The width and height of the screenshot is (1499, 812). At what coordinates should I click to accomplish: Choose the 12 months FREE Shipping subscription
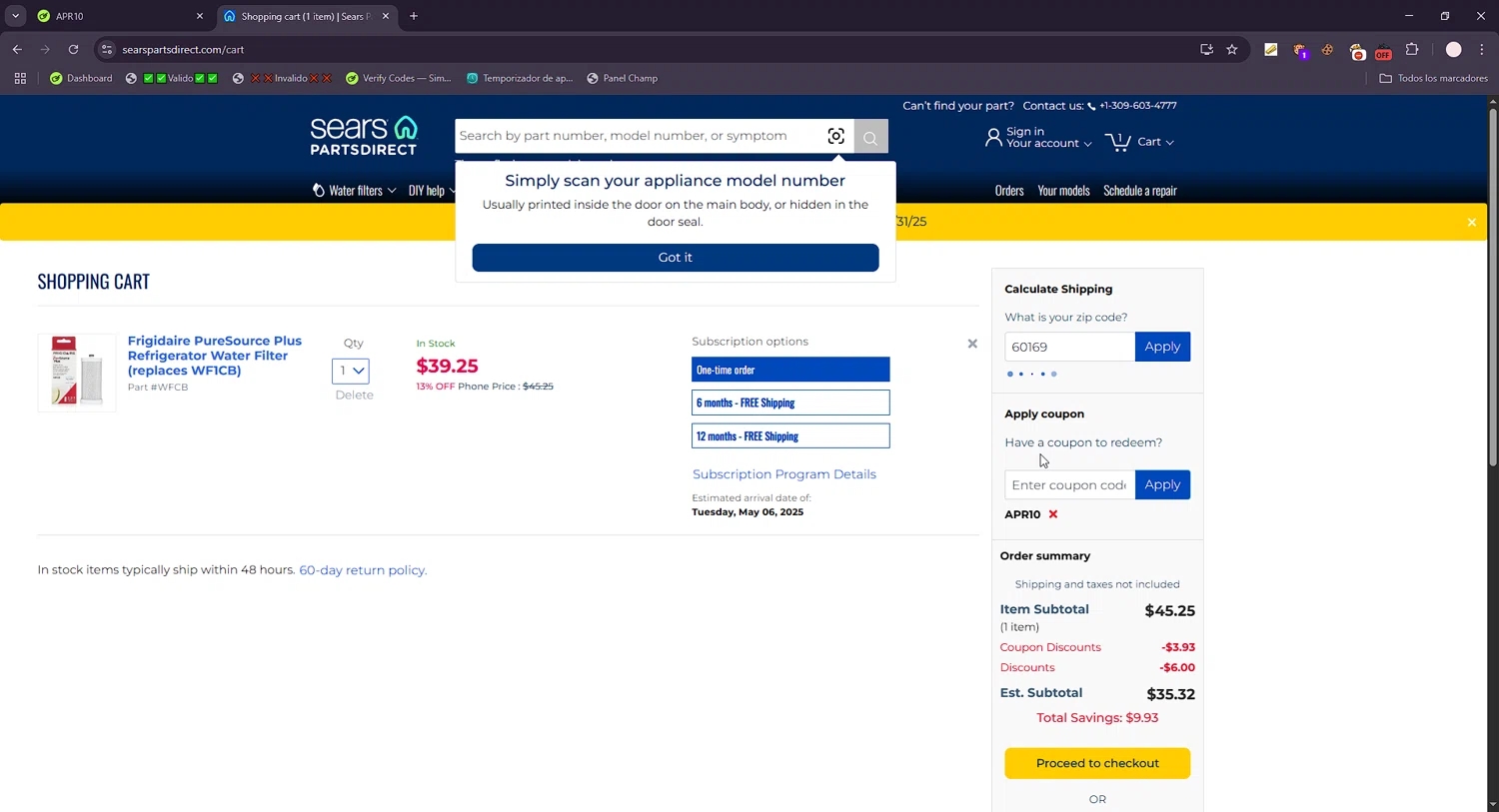coord(789,436)
